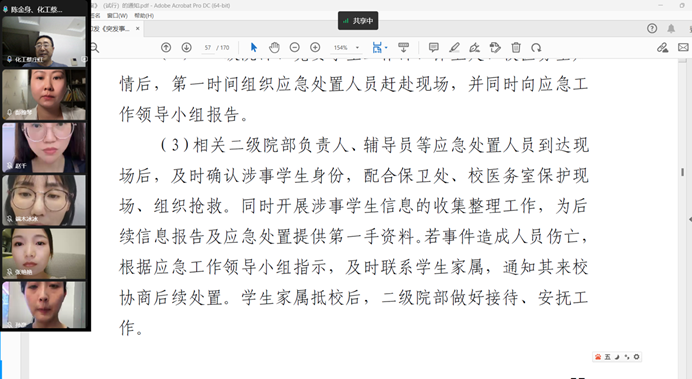Click the 共享中 sharing status indicator
The image size is (692, 379).
click(358, 21)
